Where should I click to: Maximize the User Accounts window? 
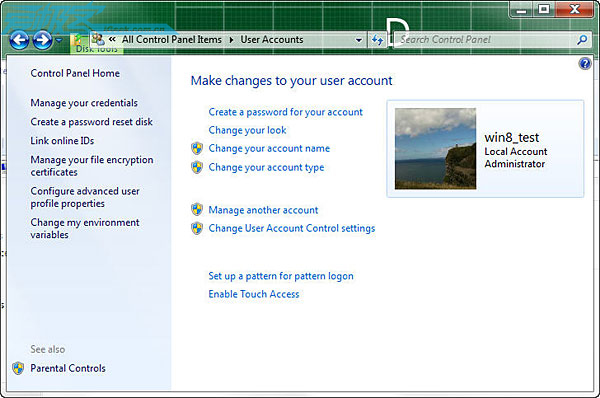tap(544, 10)
